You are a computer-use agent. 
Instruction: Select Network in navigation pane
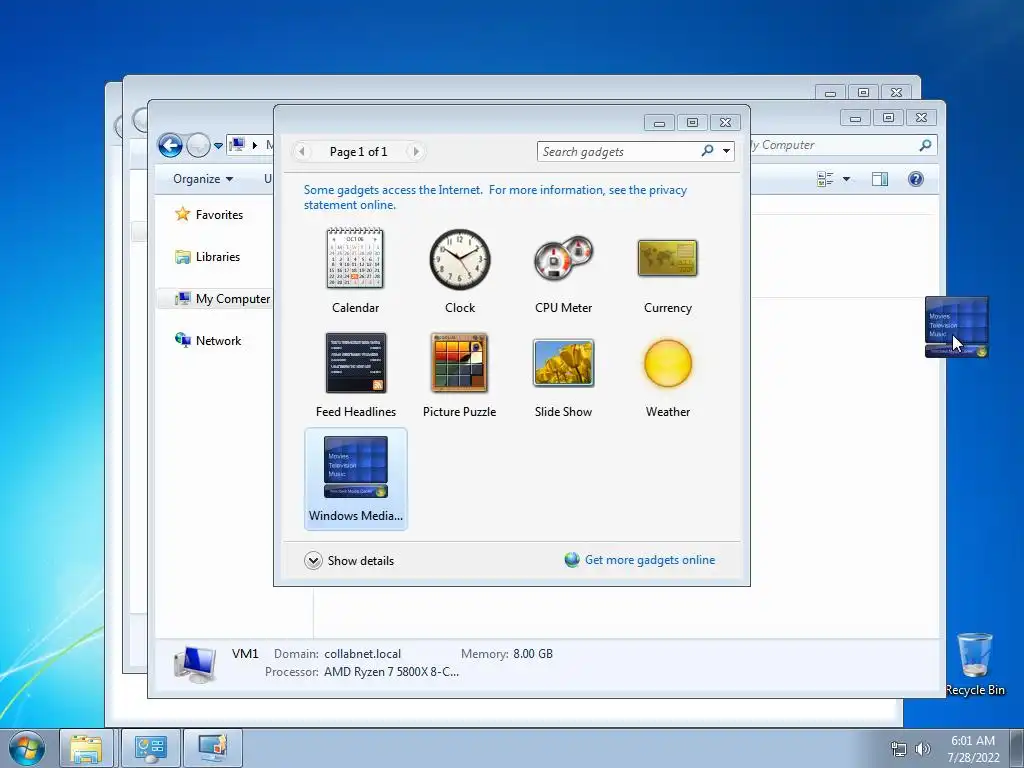coord(208,340)
